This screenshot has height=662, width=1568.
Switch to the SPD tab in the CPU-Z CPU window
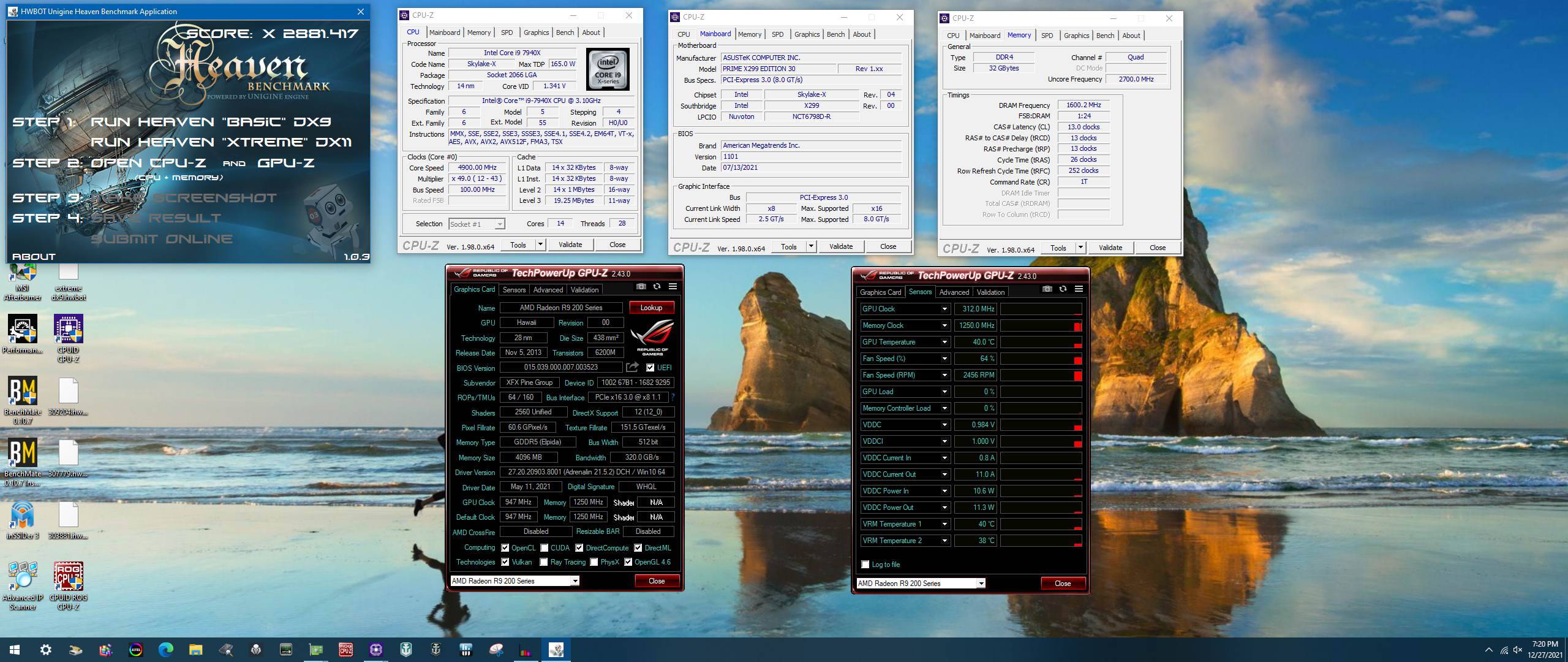pos(507,32)
